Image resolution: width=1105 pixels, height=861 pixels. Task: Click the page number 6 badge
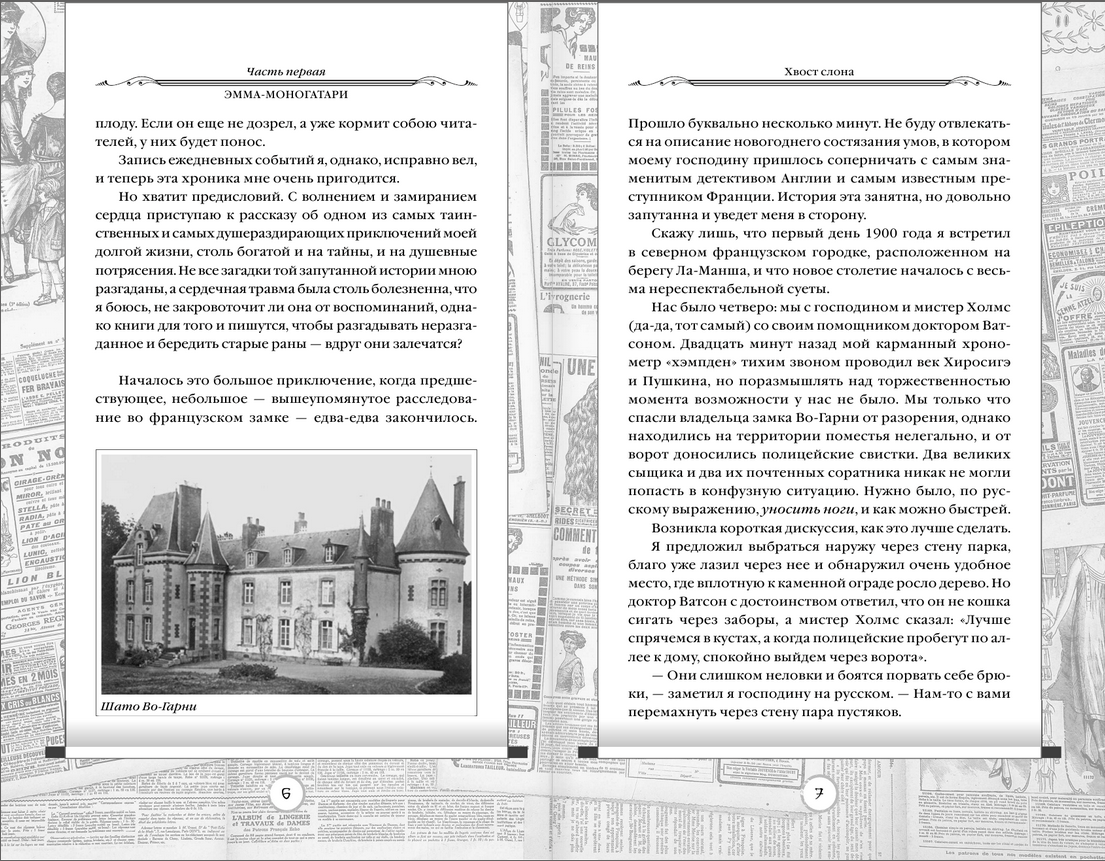coord(287,795)
